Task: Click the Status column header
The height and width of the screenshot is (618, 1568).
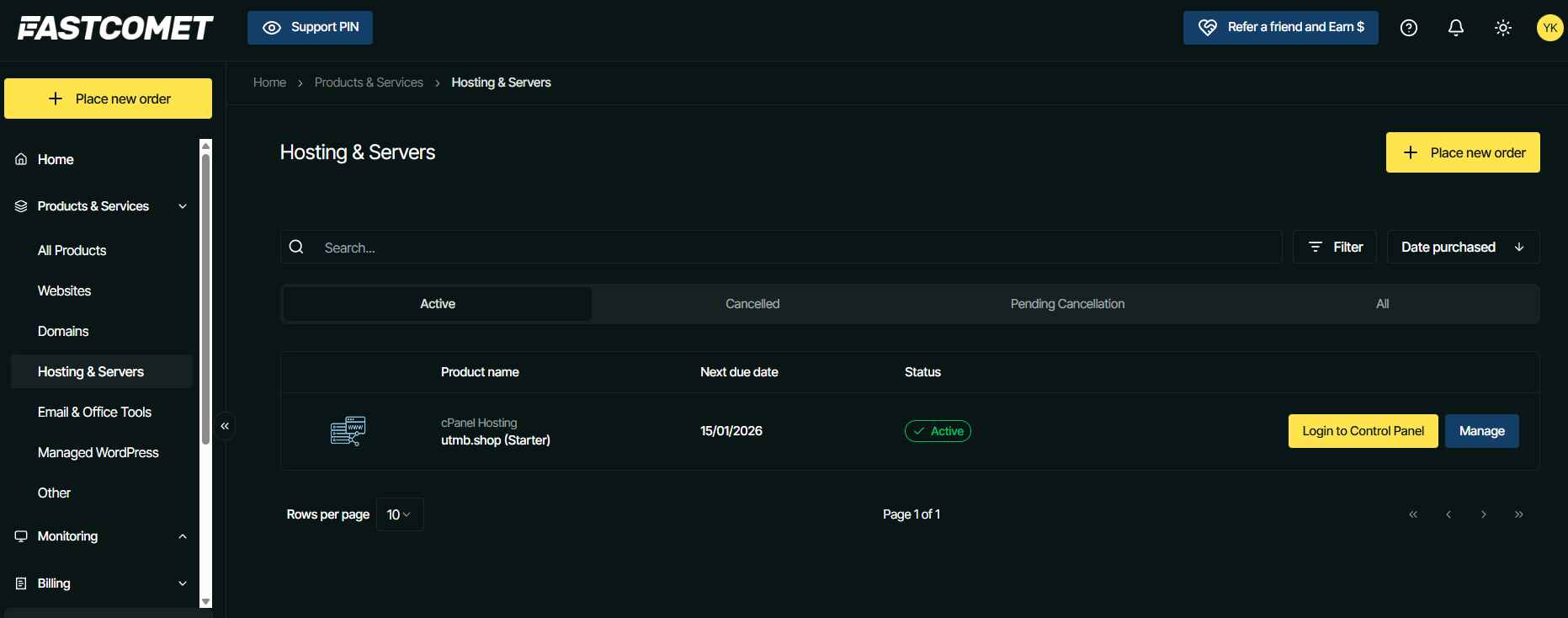Action: click(922, 372)
